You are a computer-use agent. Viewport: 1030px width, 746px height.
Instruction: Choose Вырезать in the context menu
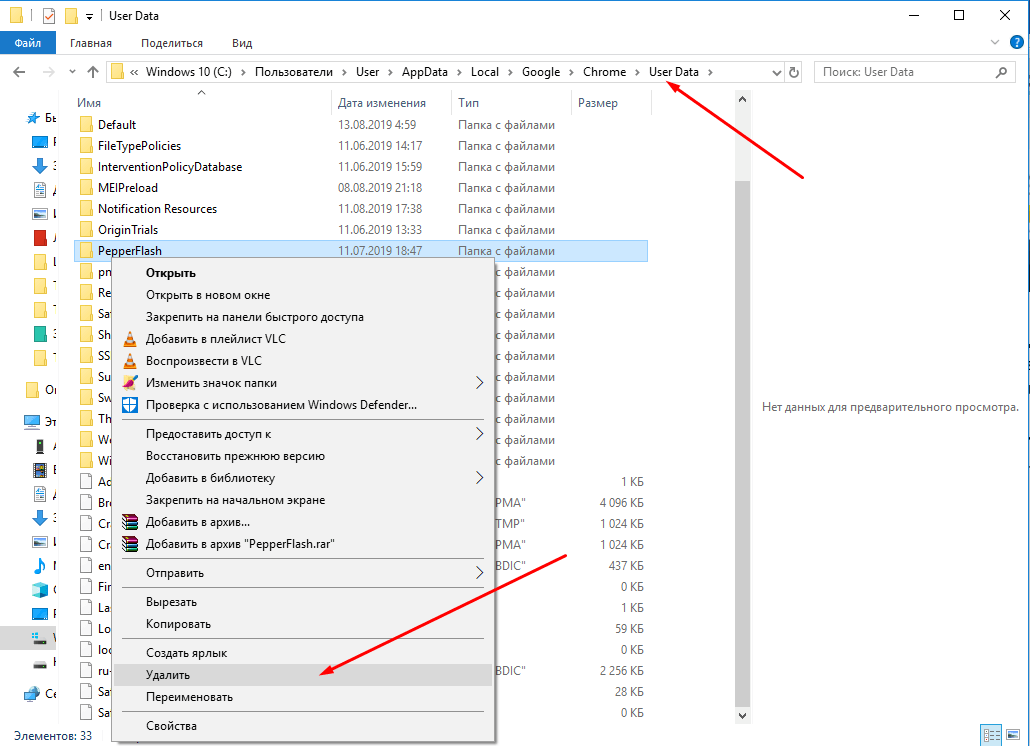pyautogui.click(x=303, y=602)
